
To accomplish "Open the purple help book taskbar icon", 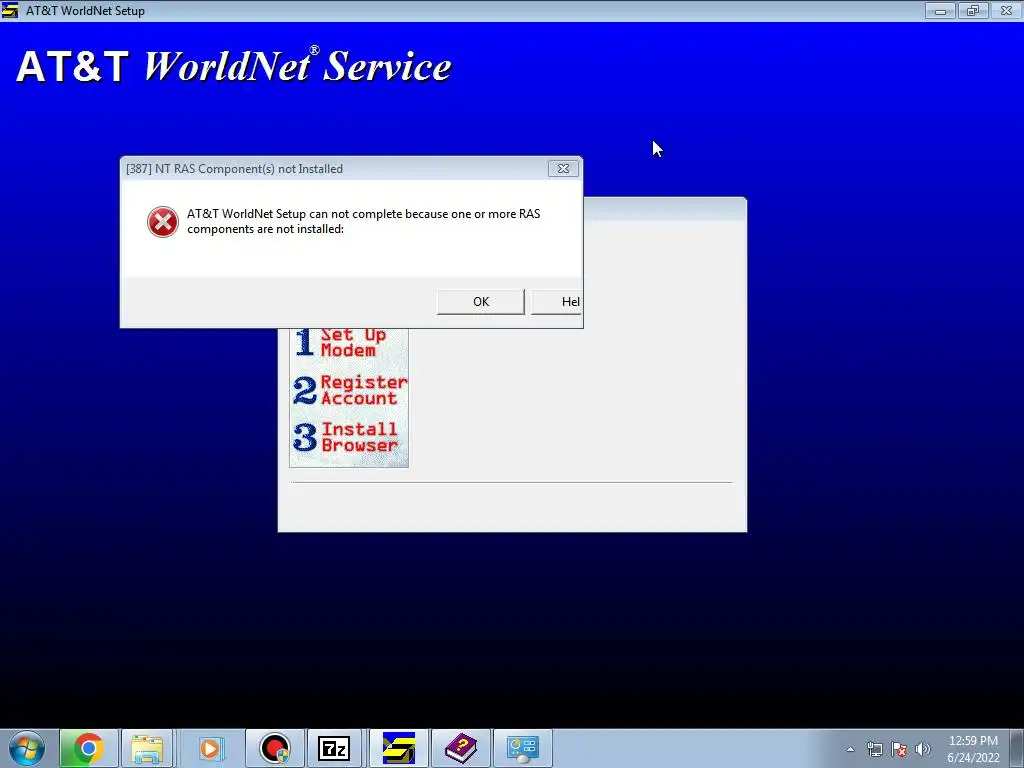I will pos(461,748).
